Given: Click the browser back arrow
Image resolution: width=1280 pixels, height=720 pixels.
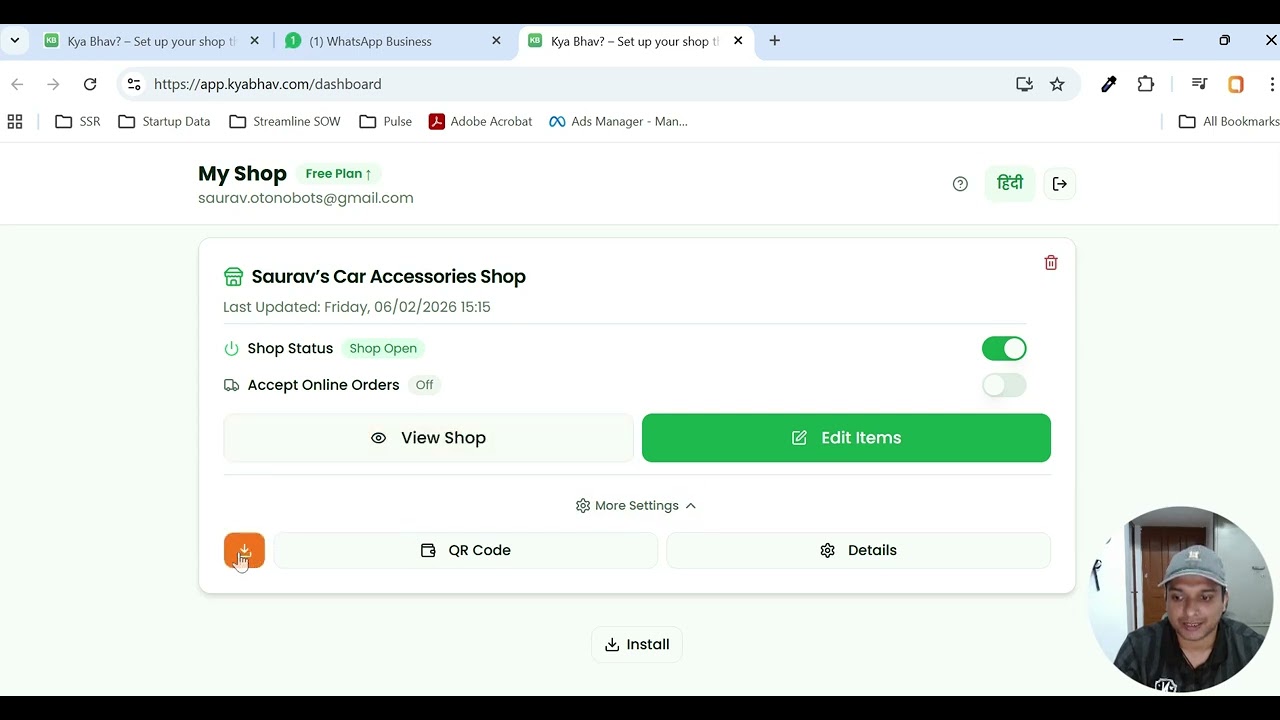Looking at the screenshot, I should tap(17, 84).
